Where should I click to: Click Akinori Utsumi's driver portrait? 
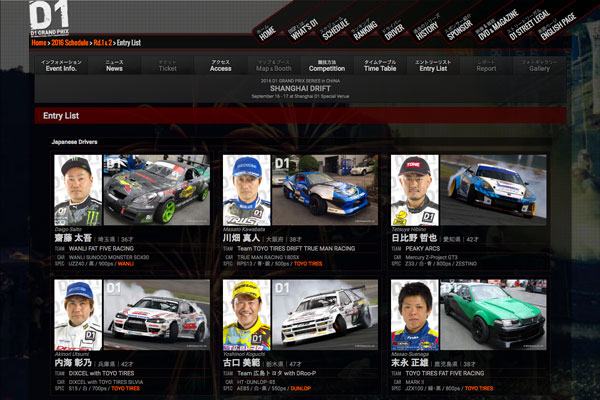tap(78, 313)
